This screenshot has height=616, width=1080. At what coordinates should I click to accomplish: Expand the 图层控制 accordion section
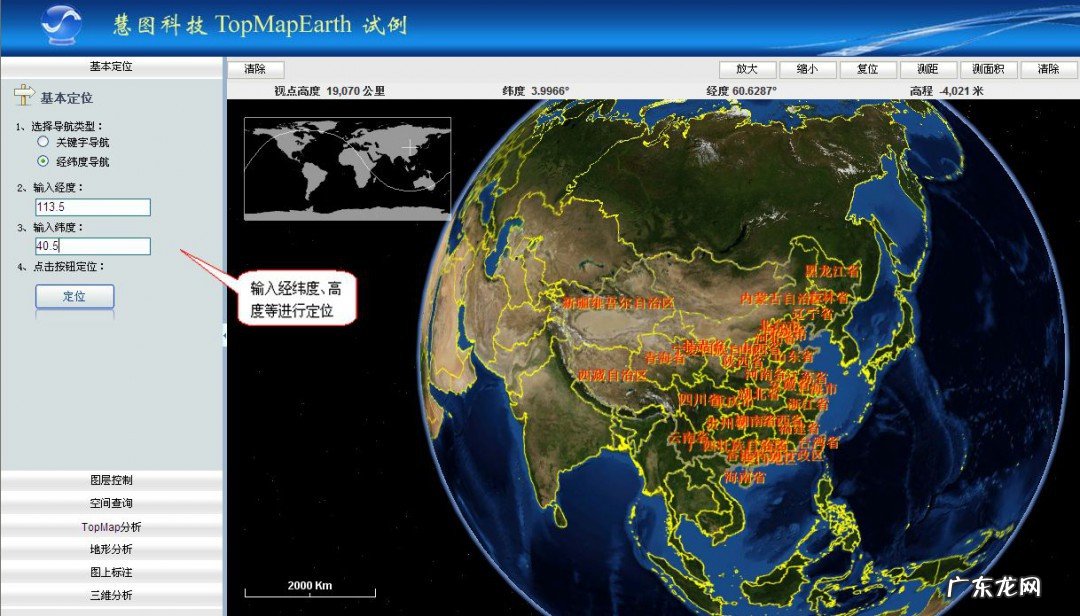(112, 480)
